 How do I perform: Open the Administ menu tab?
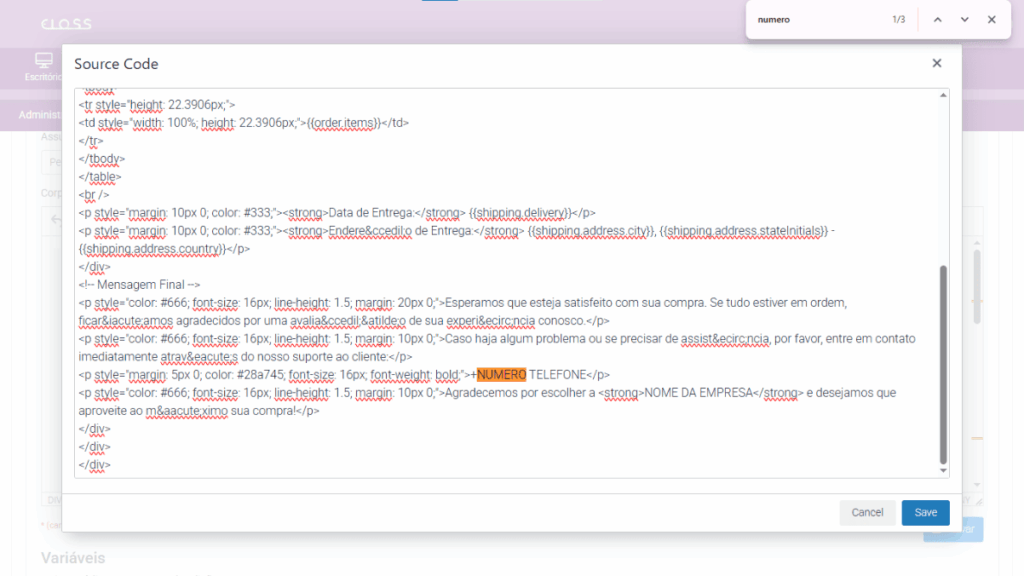pos(40,115)
